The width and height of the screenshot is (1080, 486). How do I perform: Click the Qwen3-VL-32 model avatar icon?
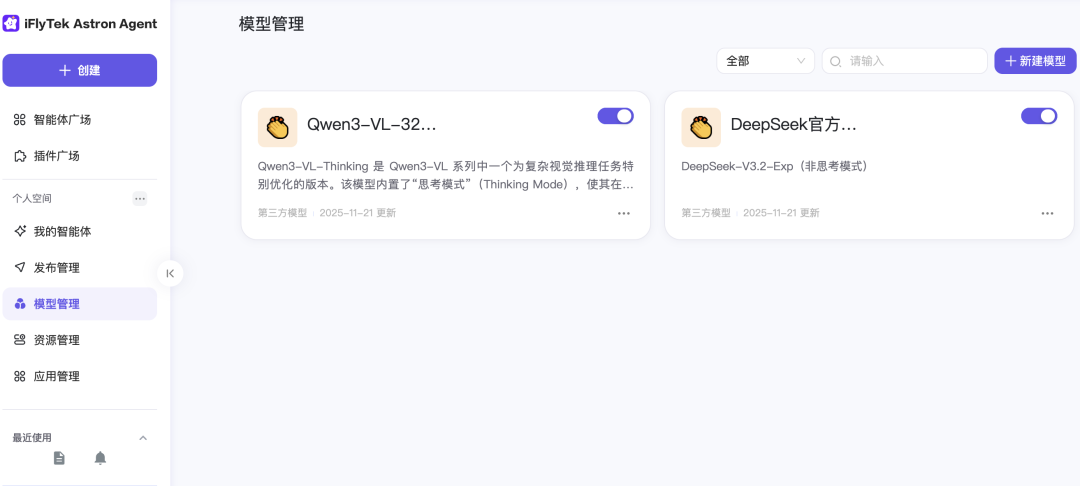pyautogui.click(x=278, y=127)
